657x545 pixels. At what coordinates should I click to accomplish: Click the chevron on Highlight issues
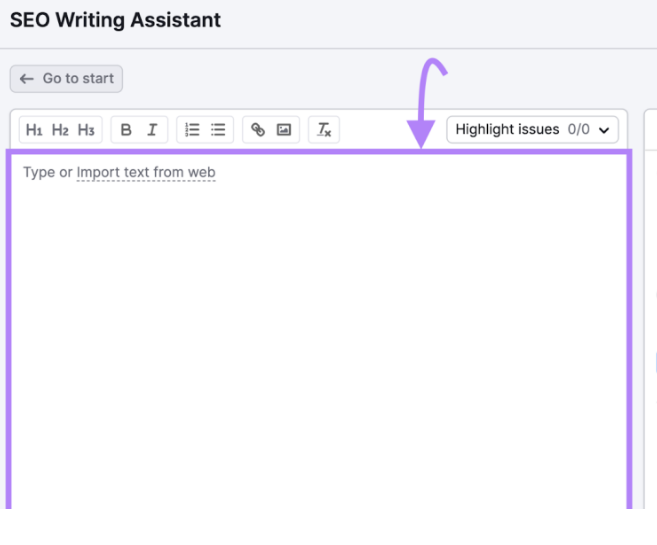click(x=603, y=130)
